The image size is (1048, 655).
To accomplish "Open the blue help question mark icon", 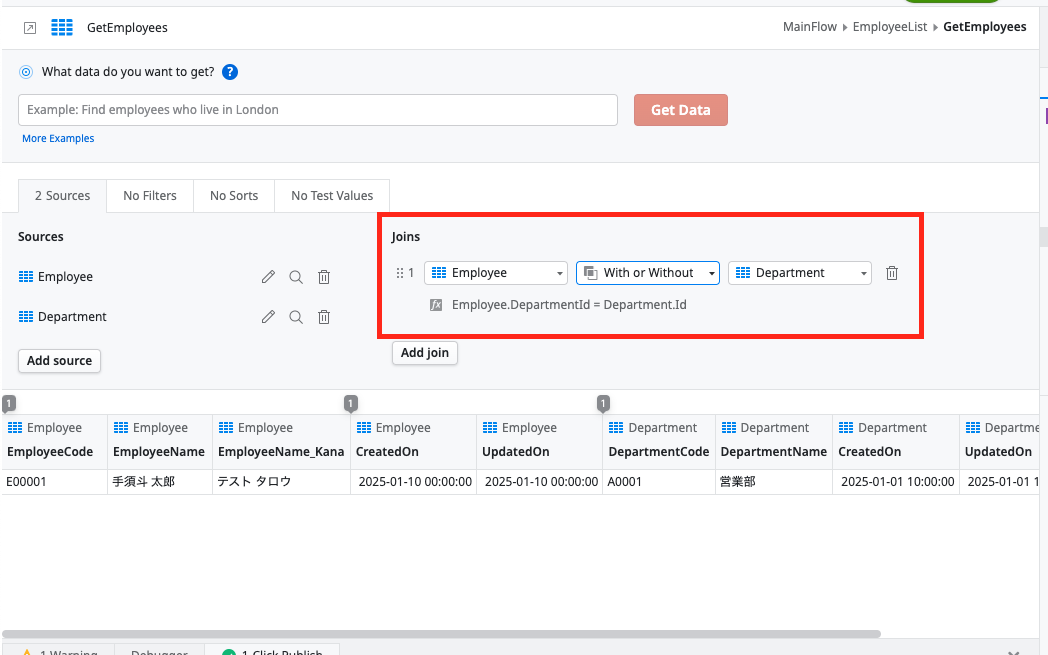I will (x=230, y=72).
